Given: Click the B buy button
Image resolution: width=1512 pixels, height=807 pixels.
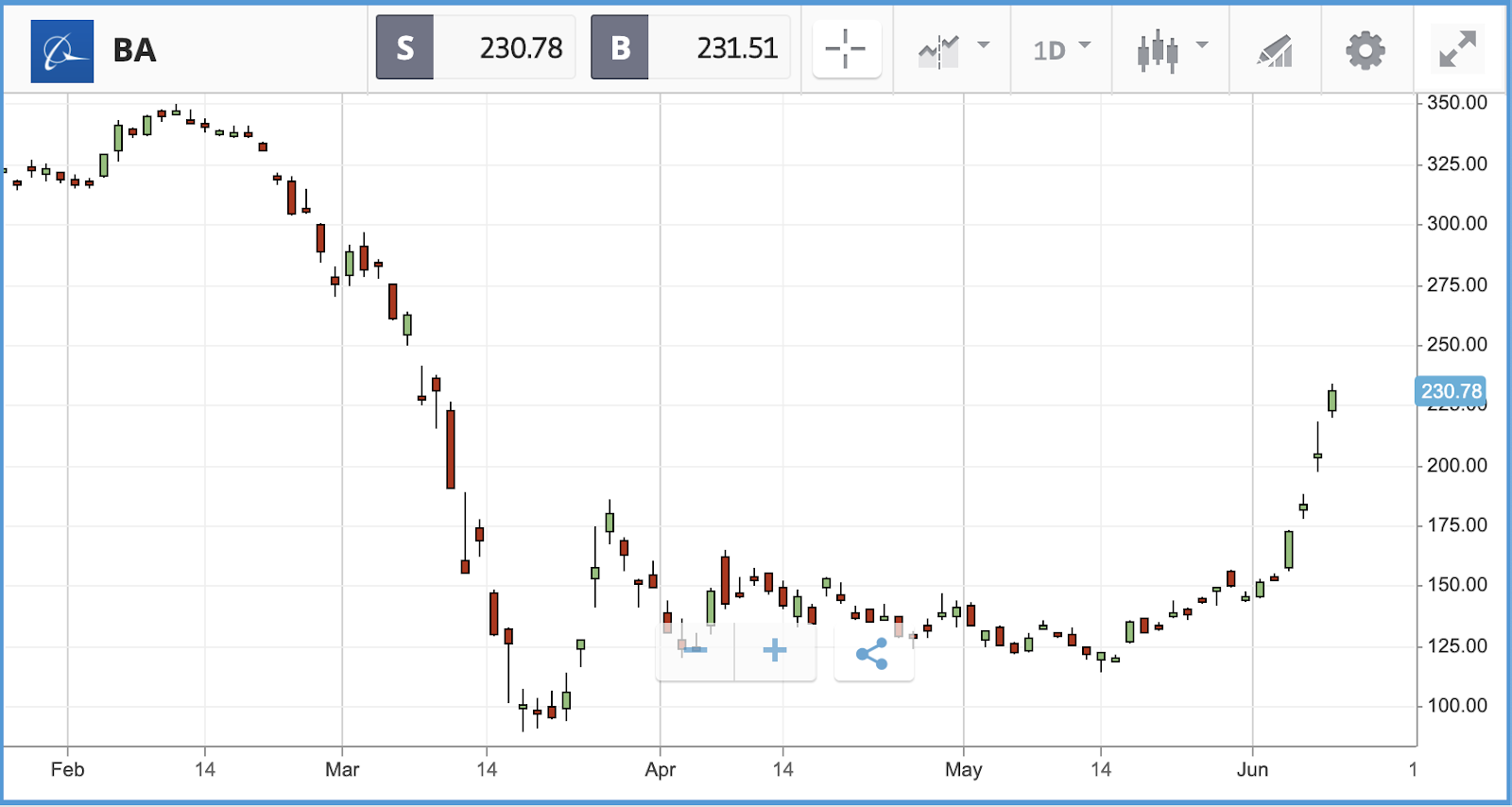Looking at the screenshot, I should pos(620,47).
